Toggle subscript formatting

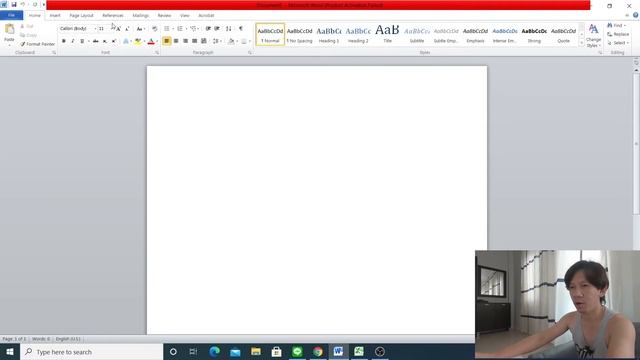pyautogui.click(x=105, y=41)
